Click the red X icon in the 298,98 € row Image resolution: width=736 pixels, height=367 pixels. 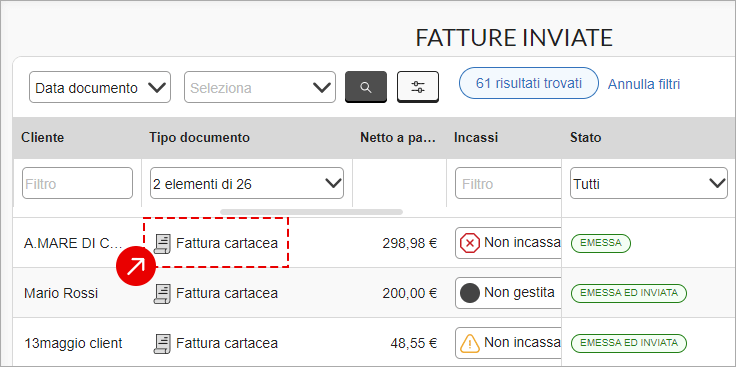click(470, 244)
